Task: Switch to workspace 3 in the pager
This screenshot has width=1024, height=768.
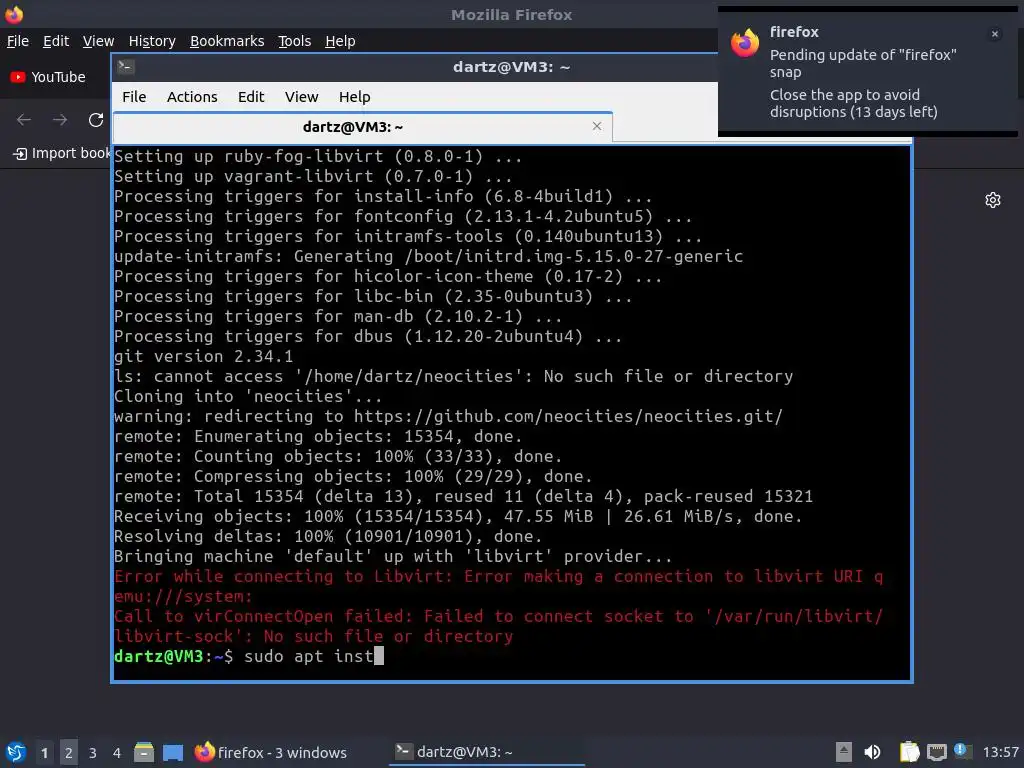Action: [x=93, y=753]
